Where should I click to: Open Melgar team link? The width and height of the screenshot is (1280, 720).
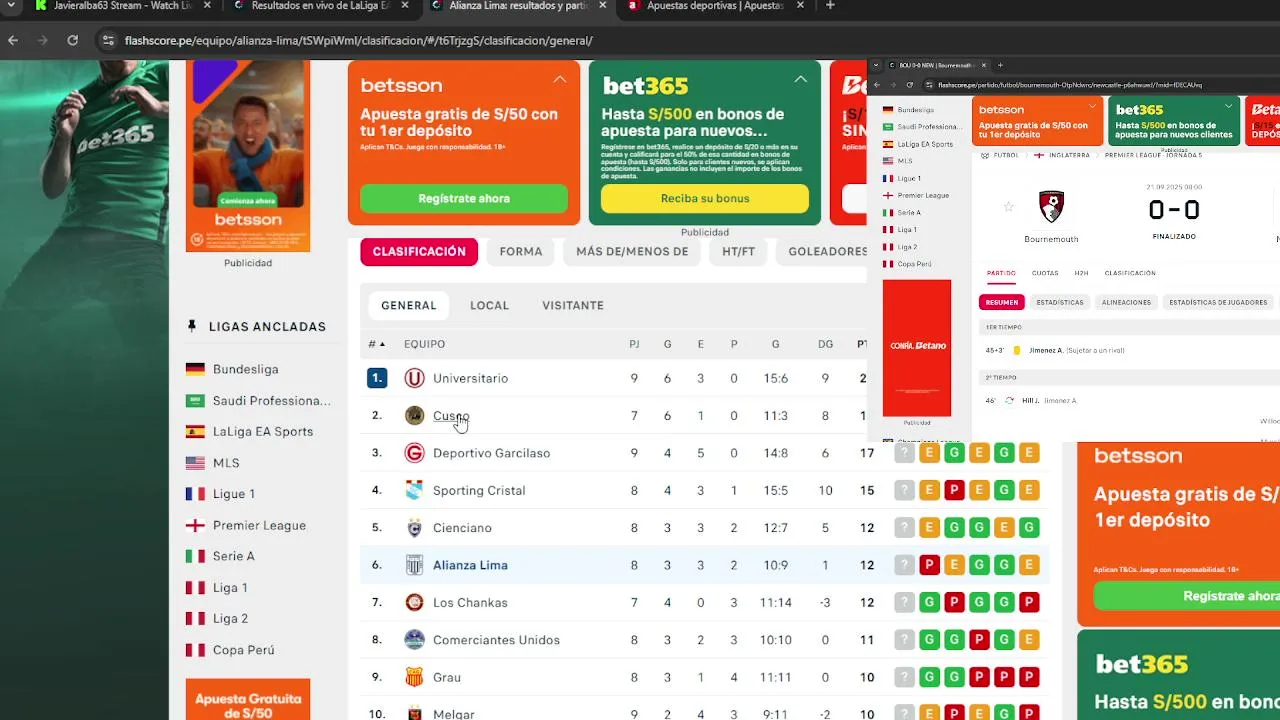(454, 714)
